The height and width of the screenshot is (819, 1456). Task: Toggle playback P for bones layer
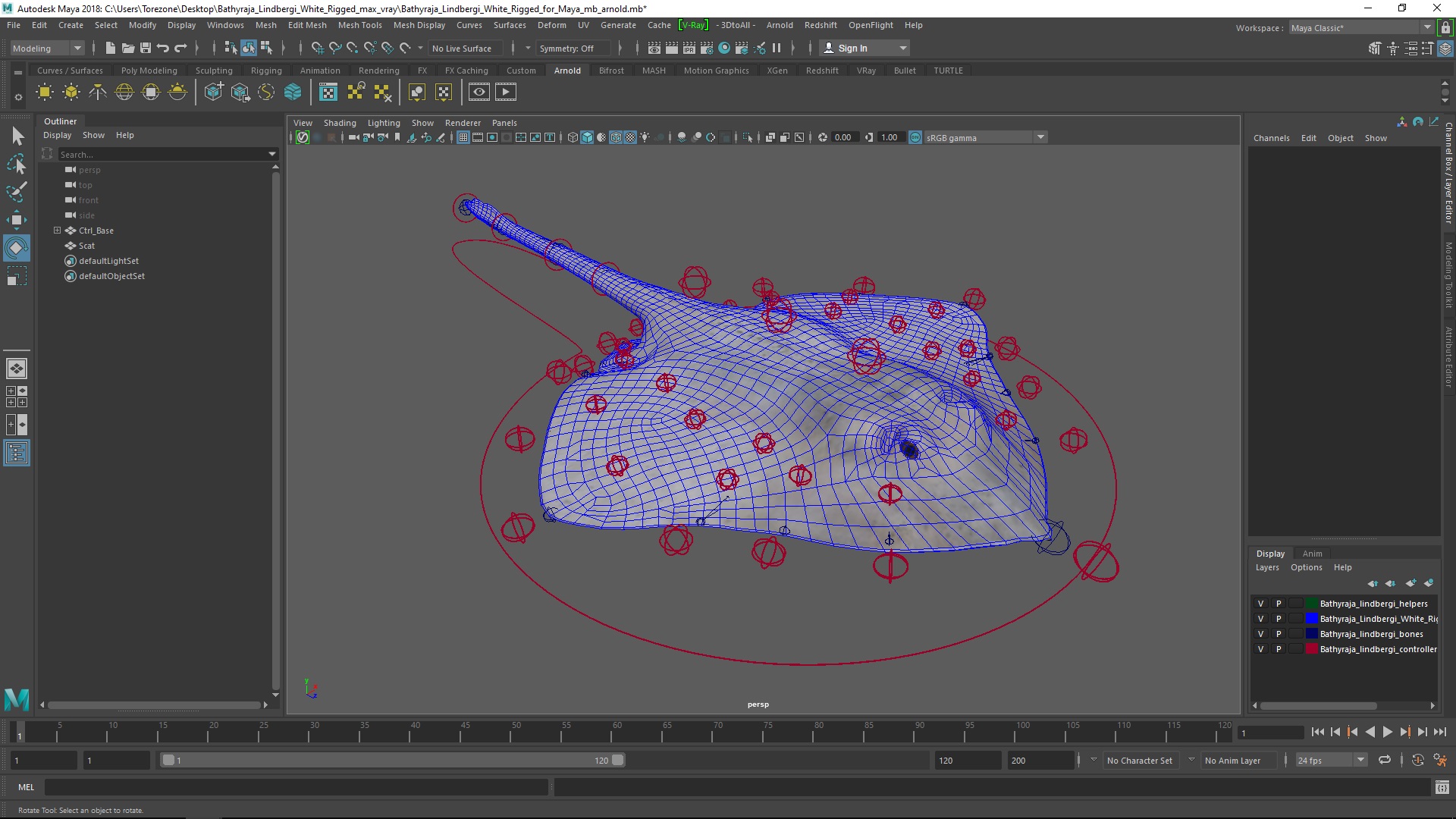[x=1279, y=634]
